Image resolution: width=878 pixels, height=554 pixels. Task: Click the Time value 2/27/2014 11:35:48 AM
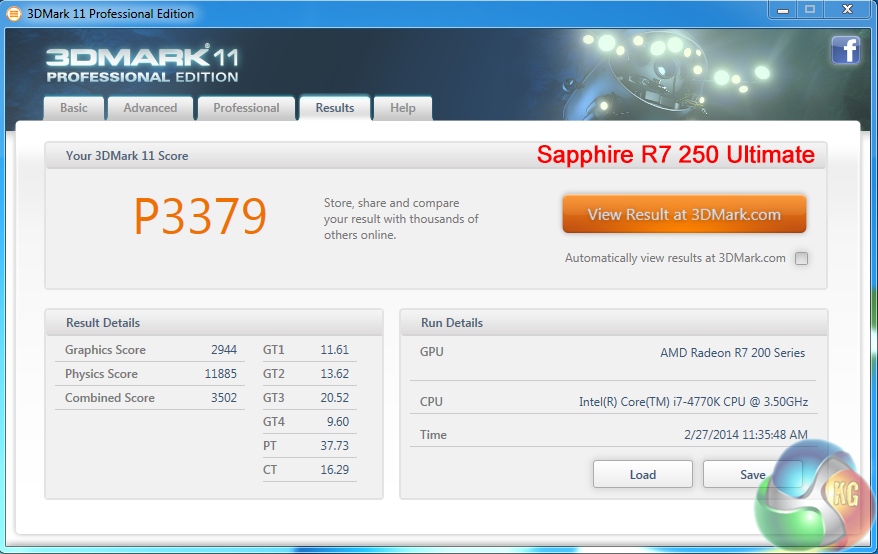pyautogui.click(x=746, y=435)
